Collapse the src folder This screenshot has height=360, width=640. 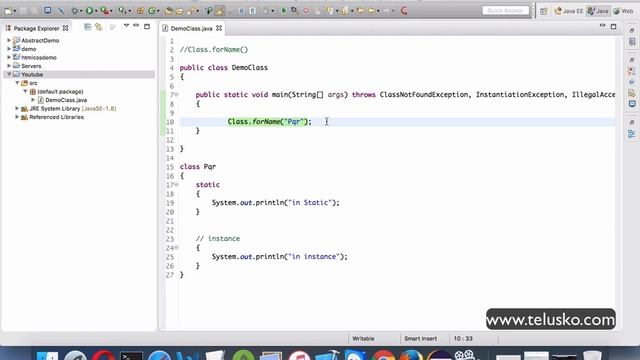[17, 83]
